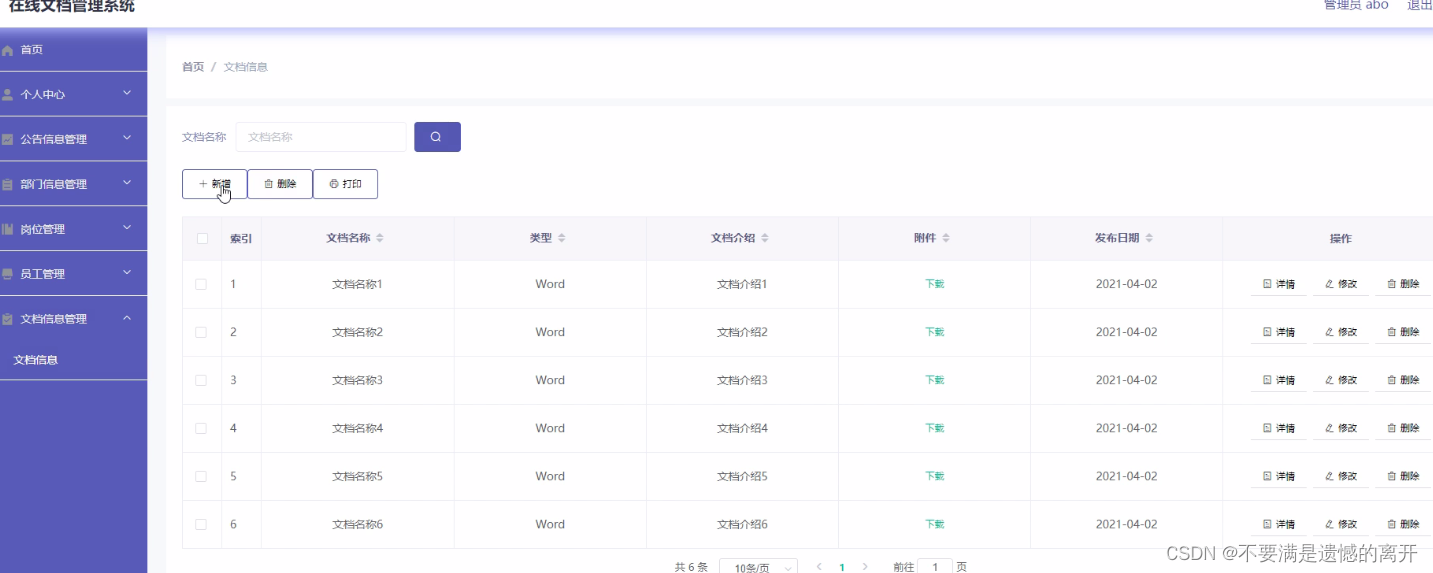1433x573 pixels.
Task: Check the box for row 文档名称1
Action: point(201,284)
